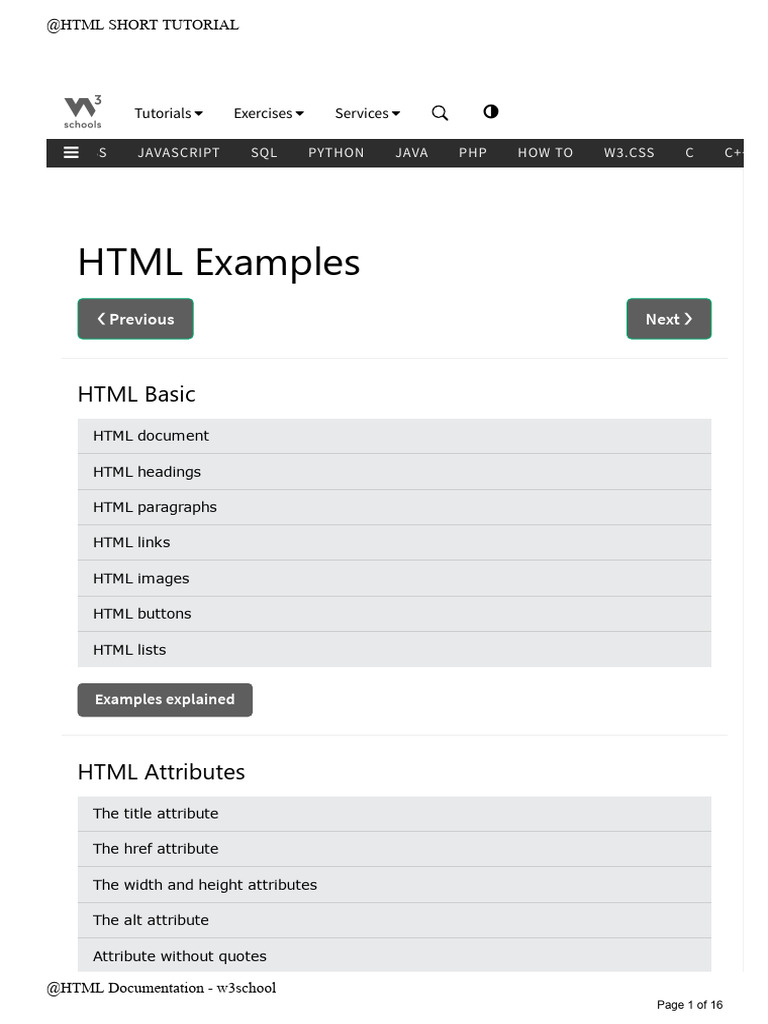
Task: View the HTML images example
Action: tap(141, 578)
